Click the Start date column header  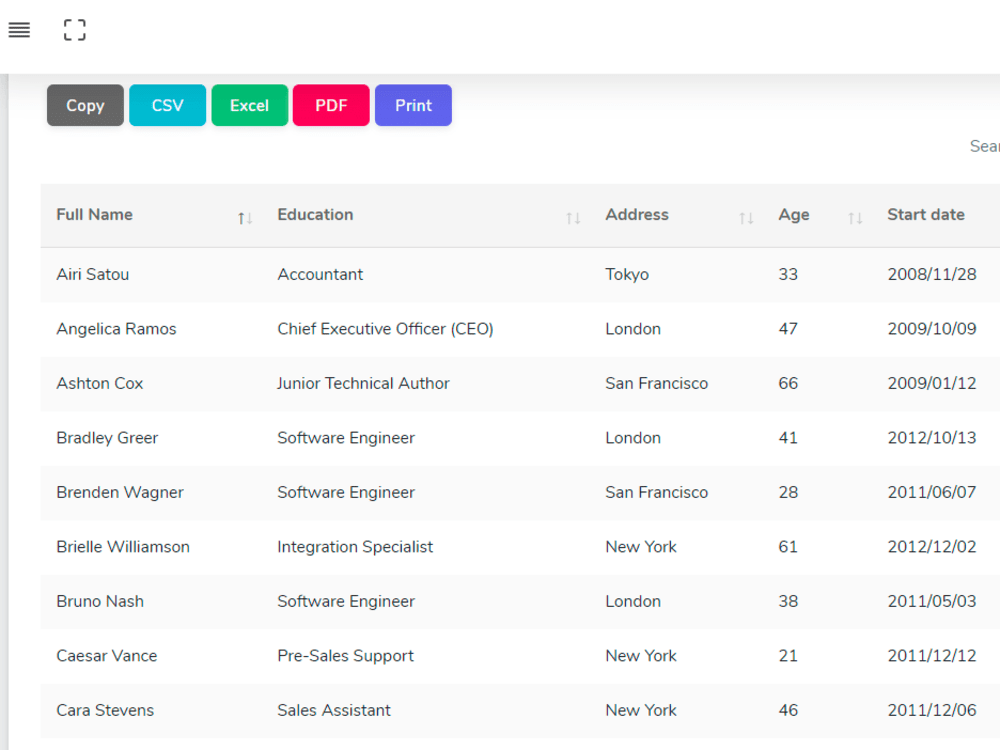925,215
